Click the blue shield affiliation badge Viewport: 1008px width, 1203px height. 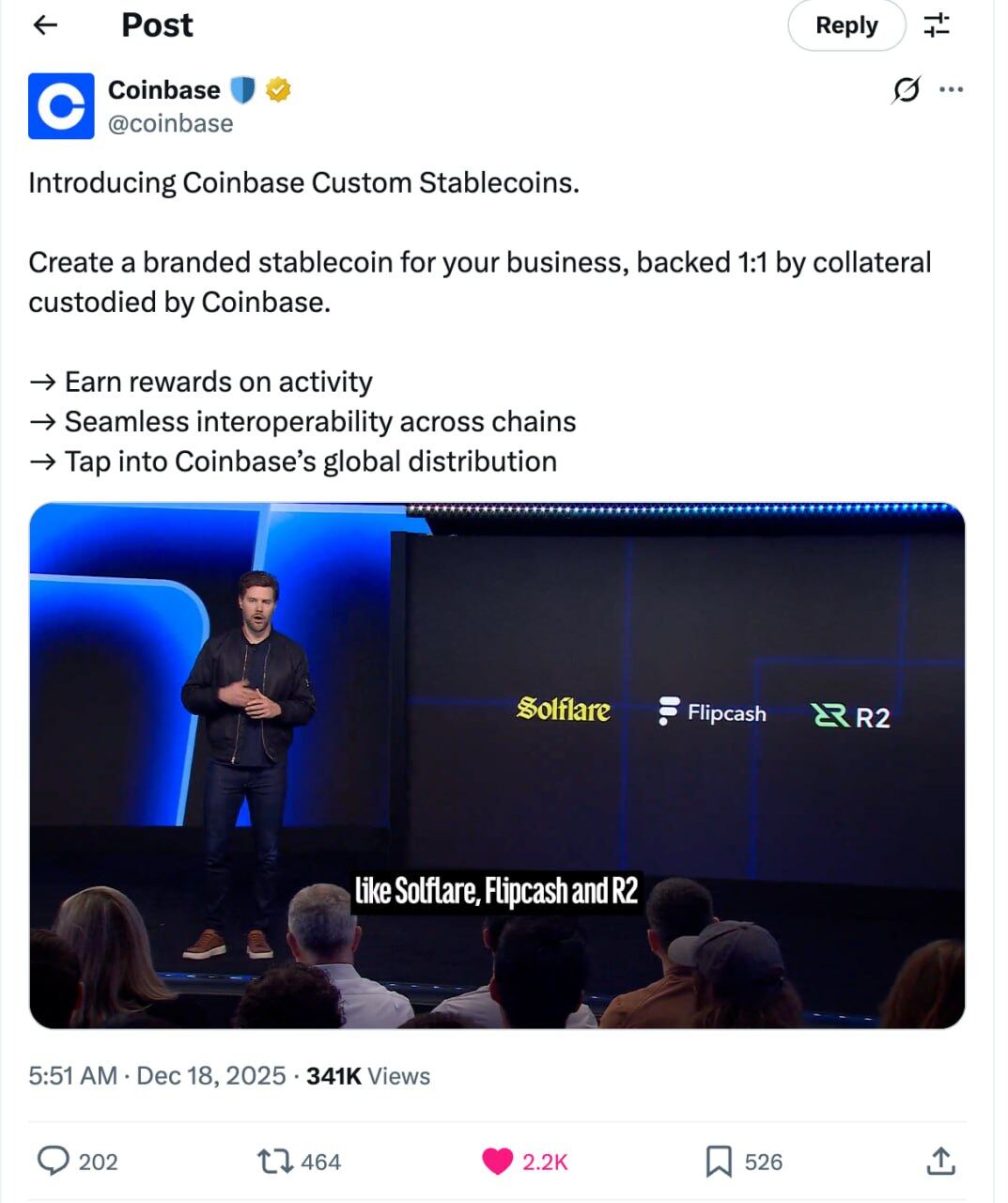point(242,90)
